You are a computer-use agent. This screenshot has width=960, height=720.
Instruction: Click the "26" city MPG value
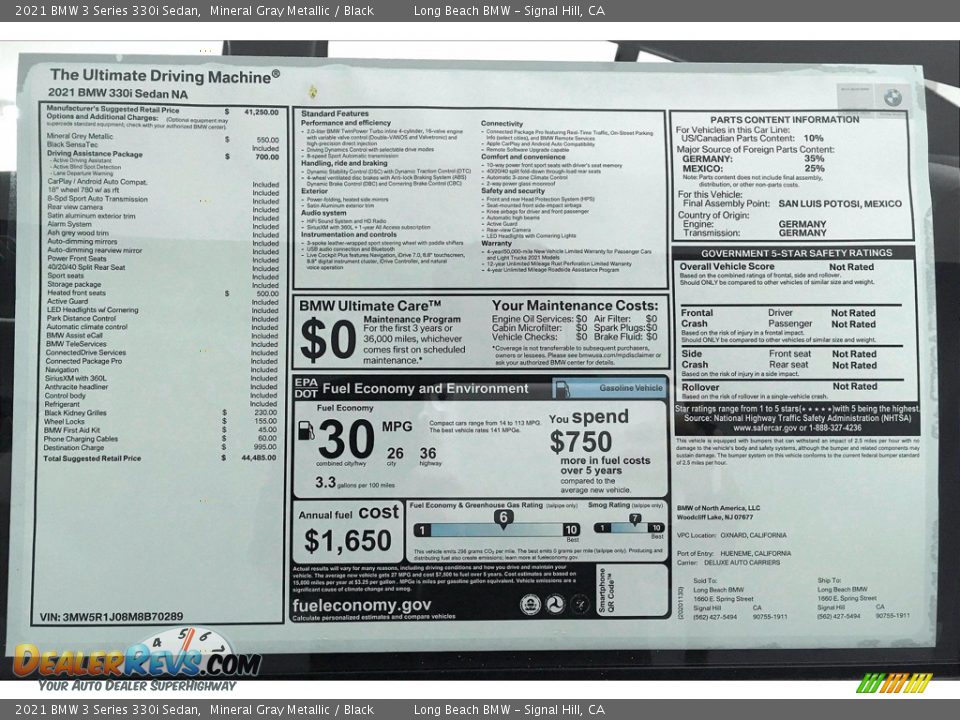[395, 454]
